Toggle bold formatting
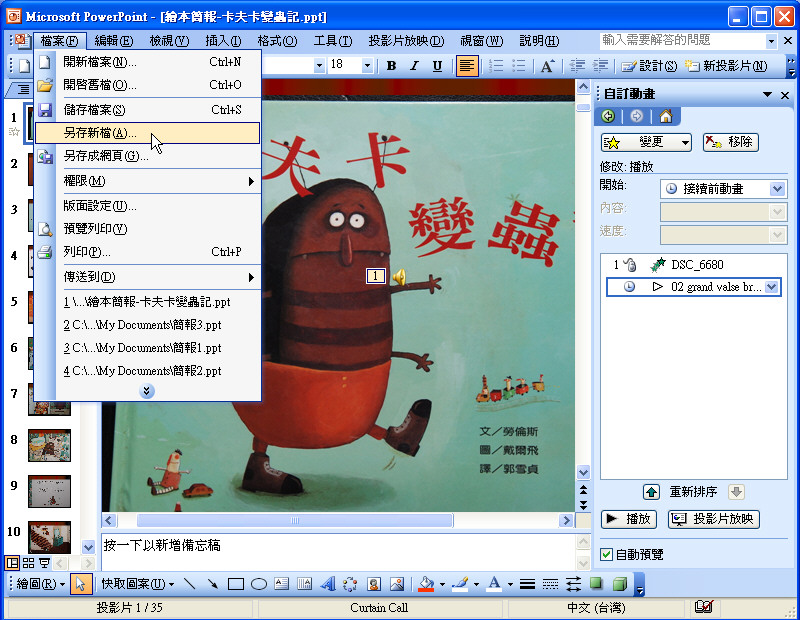This screenshot has height=620, width=800. coord(391,66)
